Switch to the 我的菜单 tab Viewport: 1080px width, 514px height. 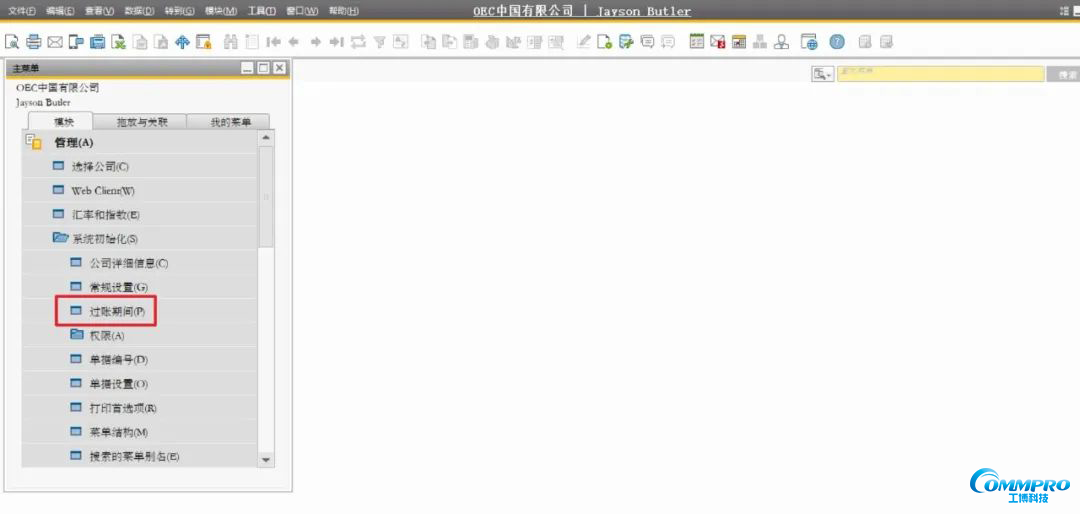(230, 122)
